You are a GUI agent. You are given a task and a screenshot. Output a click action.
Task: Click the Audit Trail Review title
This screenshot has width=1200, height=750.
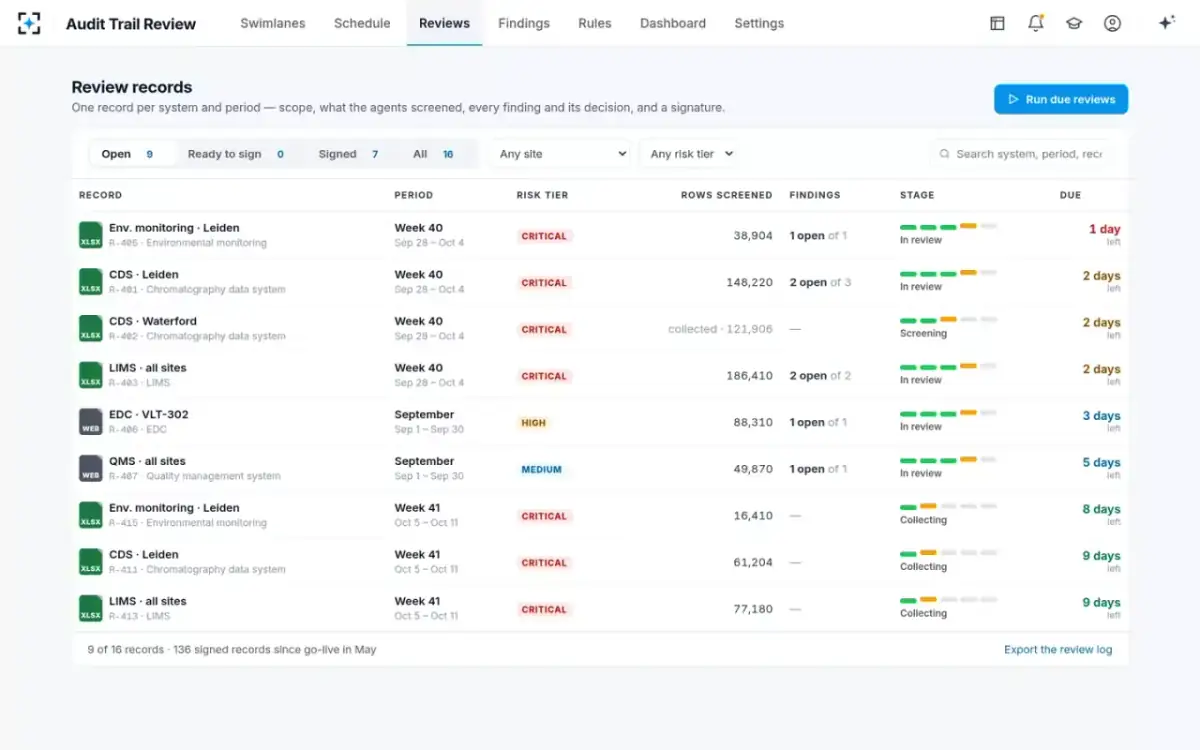pos(131,24)
